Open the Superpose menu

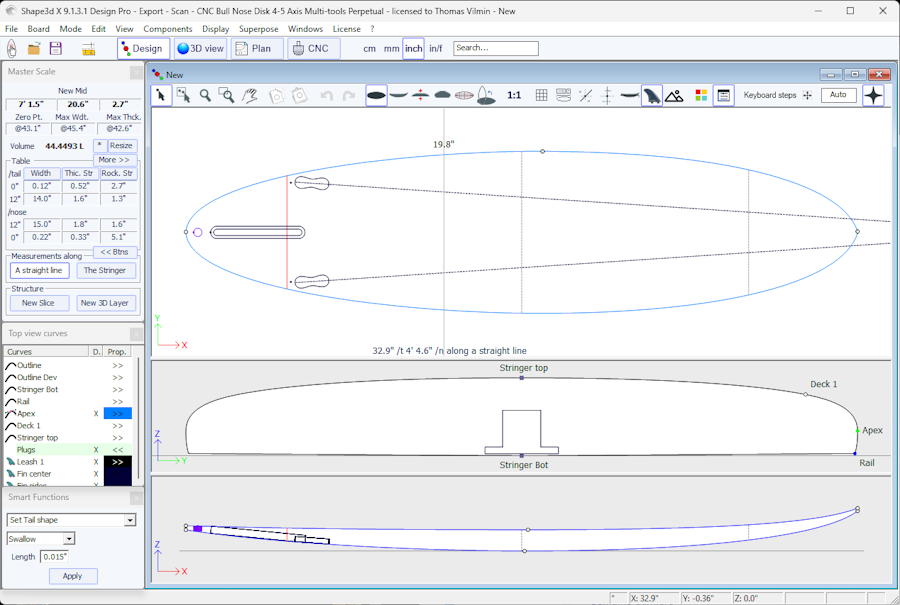(258, 29)
